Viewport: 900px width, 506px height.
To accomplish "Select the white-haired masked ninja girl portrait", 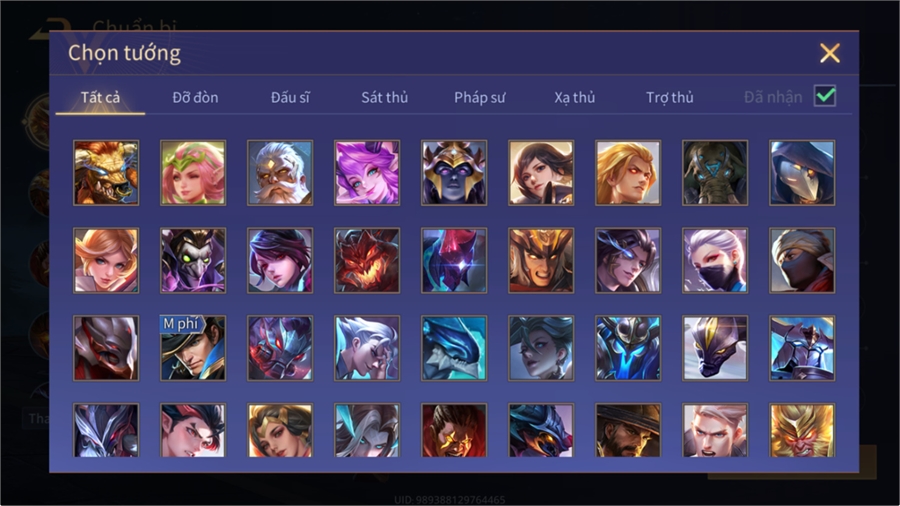I will 715,260.
